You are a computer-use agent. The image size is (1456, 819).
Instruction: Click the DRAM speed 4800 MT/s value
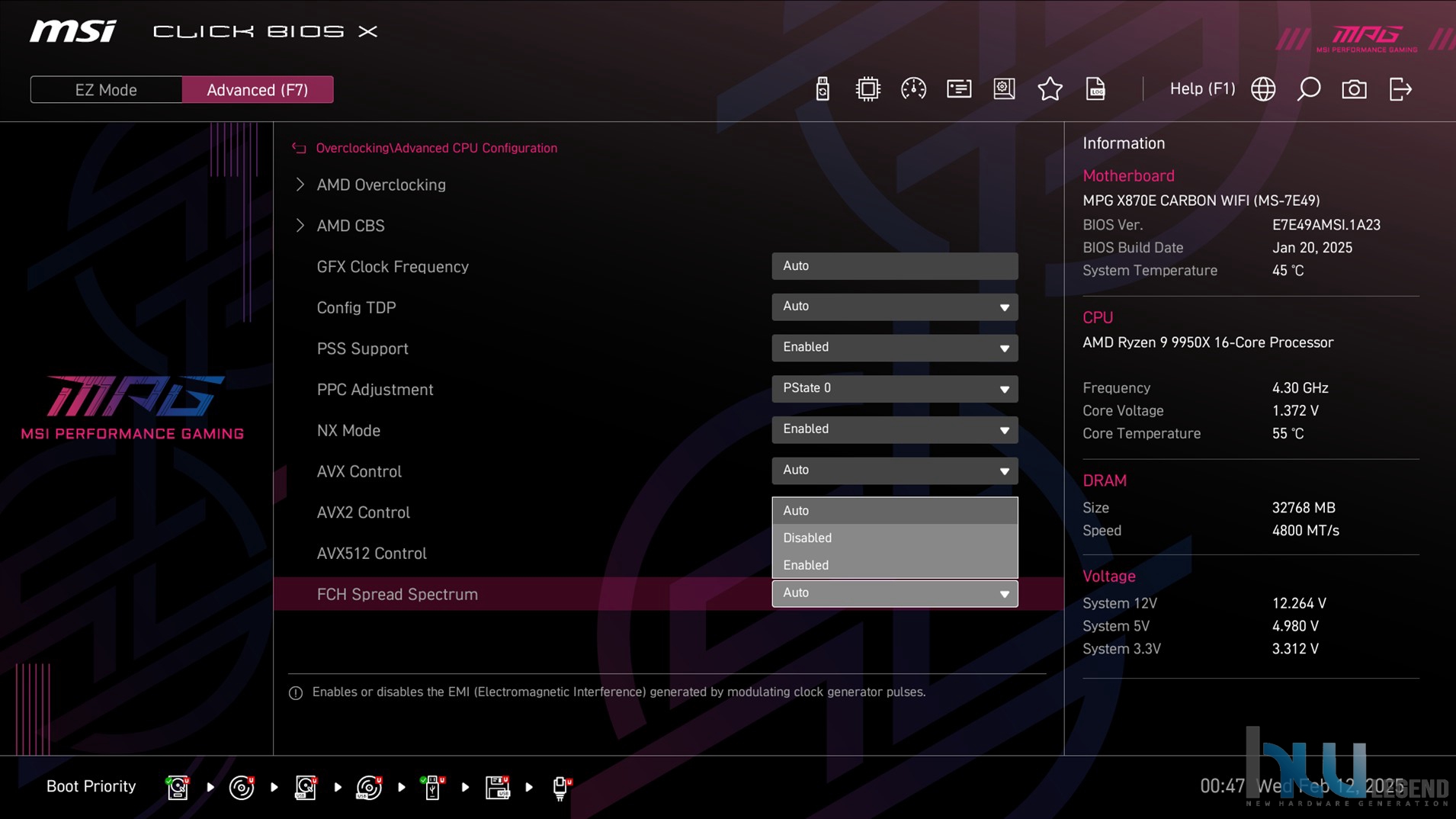pyautogui.click(x=1305, y=531)
